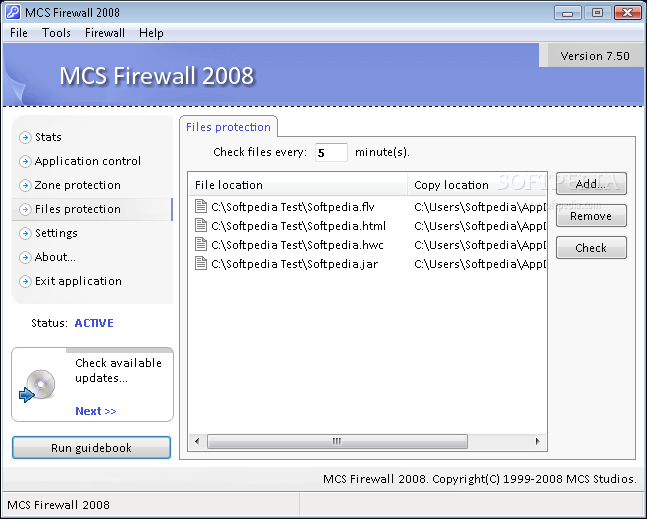Viewport: 647px width, 519px height.
Task: Click the CD update icon
Action: point(38,386)
